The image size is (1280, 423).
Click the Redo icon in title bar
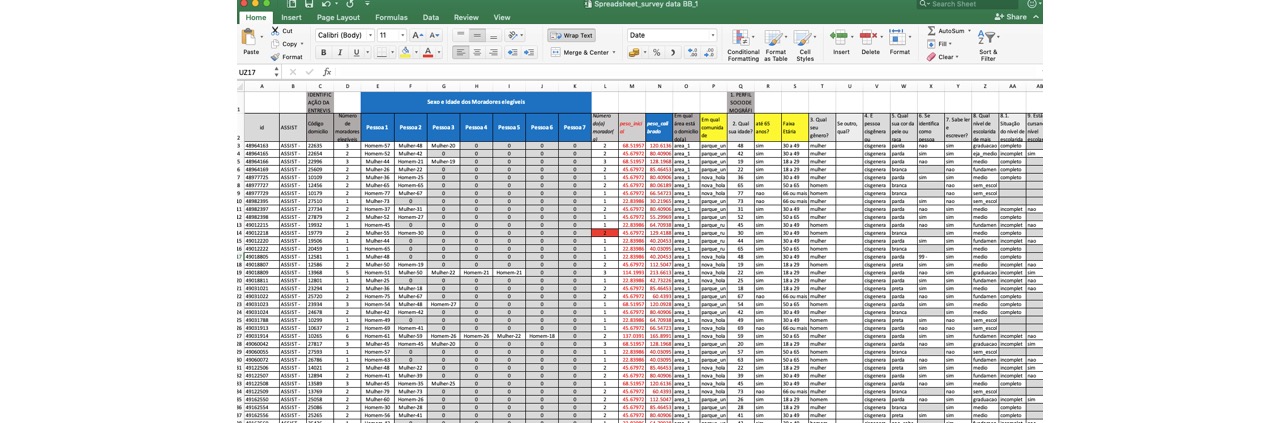click(x=350, y=4)
